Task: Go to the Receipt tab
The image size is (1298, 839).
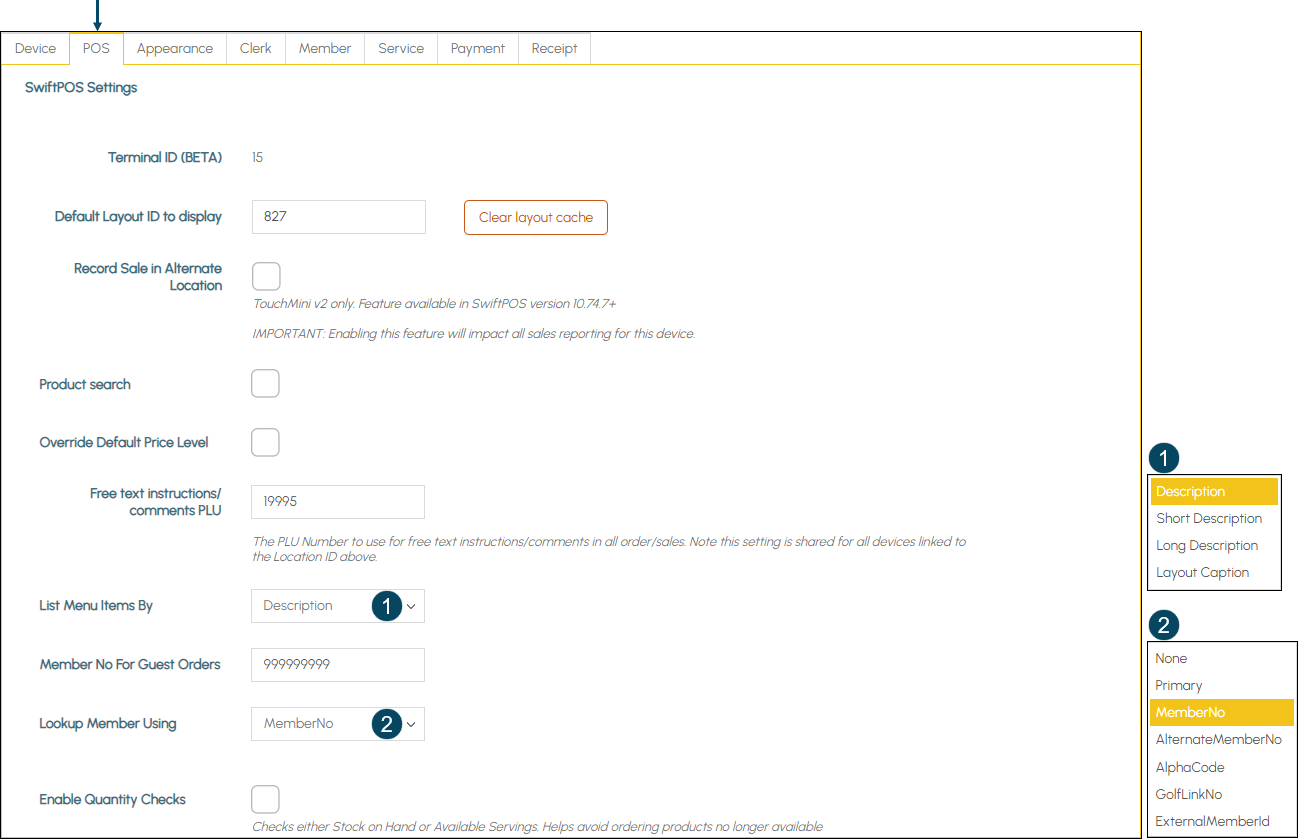Action: coord(555,48)
